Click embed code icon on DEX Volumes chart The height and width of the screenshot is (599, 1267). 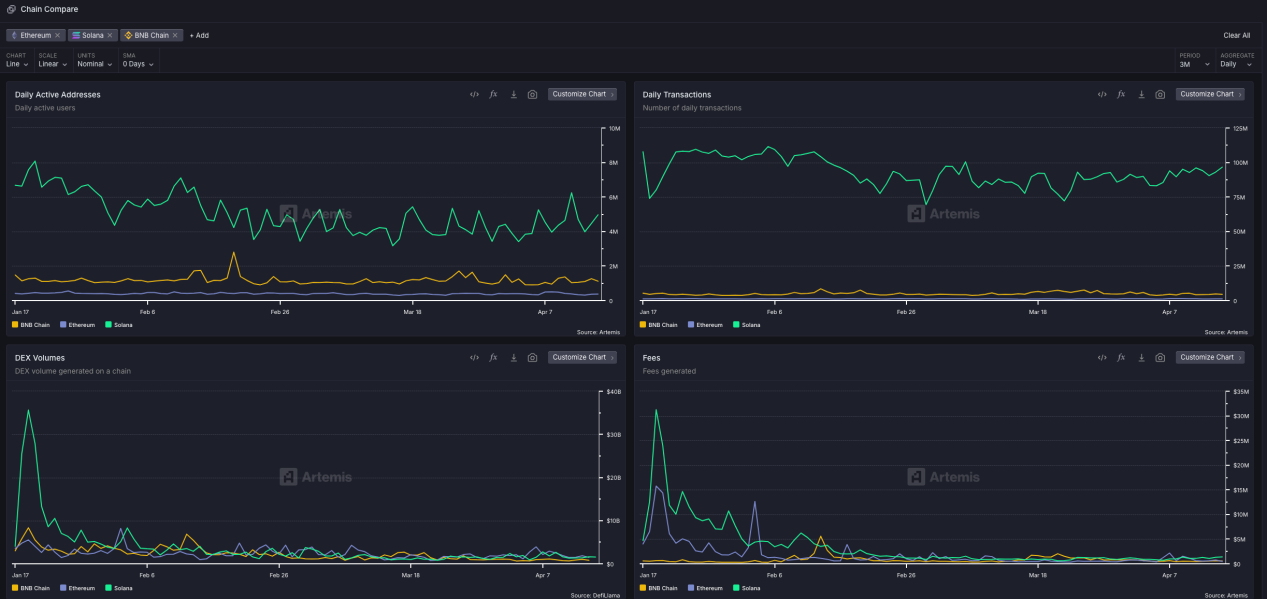[474, 357]
